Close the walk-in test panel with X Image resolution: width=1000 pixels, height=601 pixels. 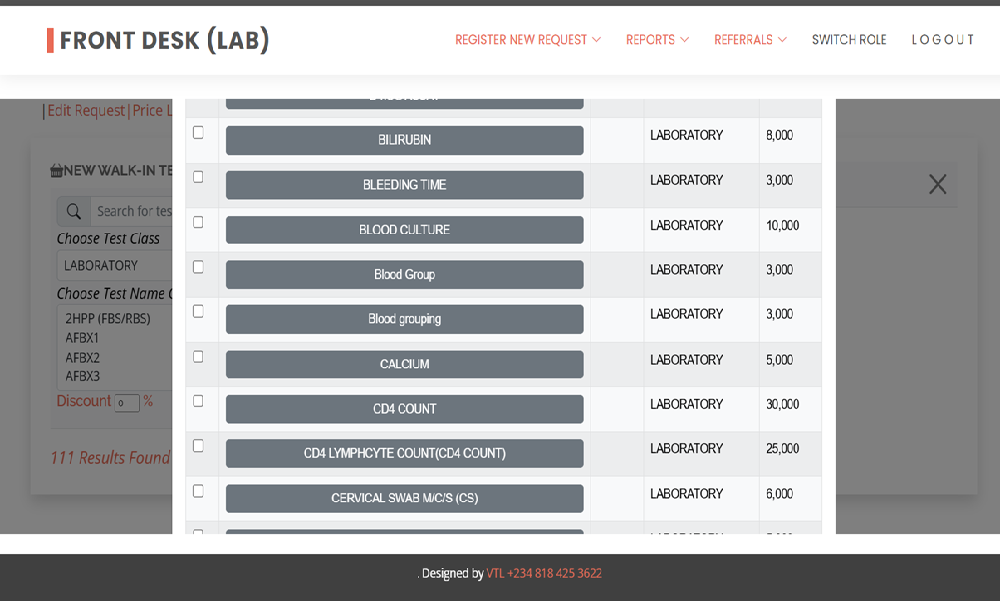(937, 184)
